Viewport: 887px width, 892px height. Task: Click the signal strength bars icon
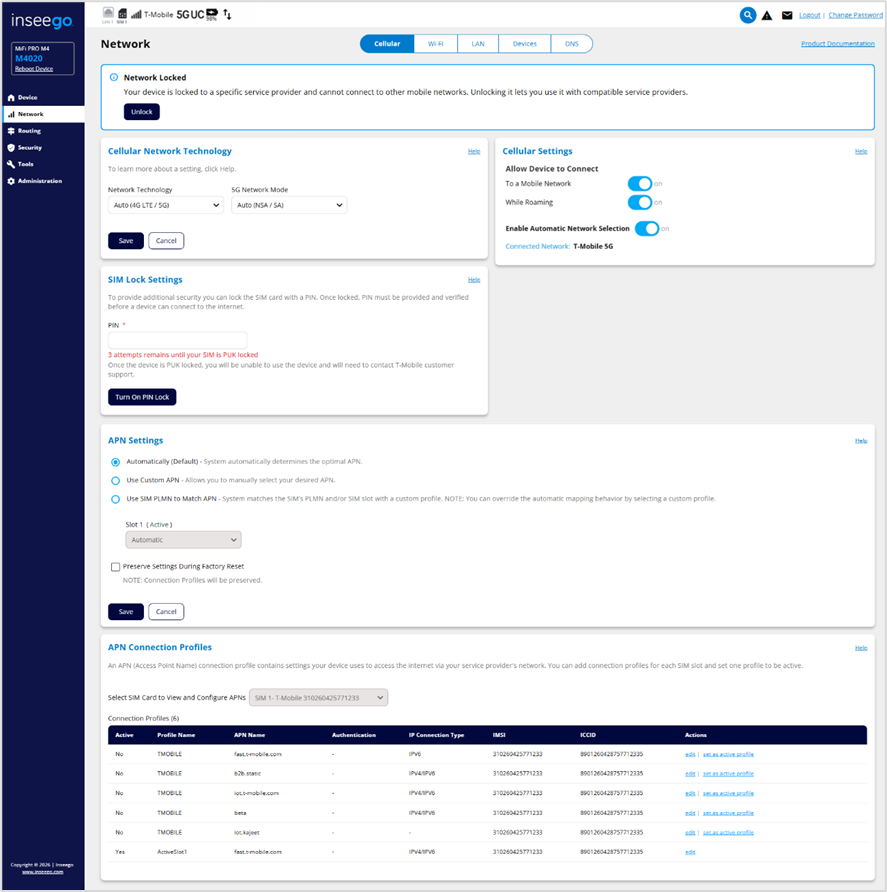pyautogui.click(x=136, y=15)
